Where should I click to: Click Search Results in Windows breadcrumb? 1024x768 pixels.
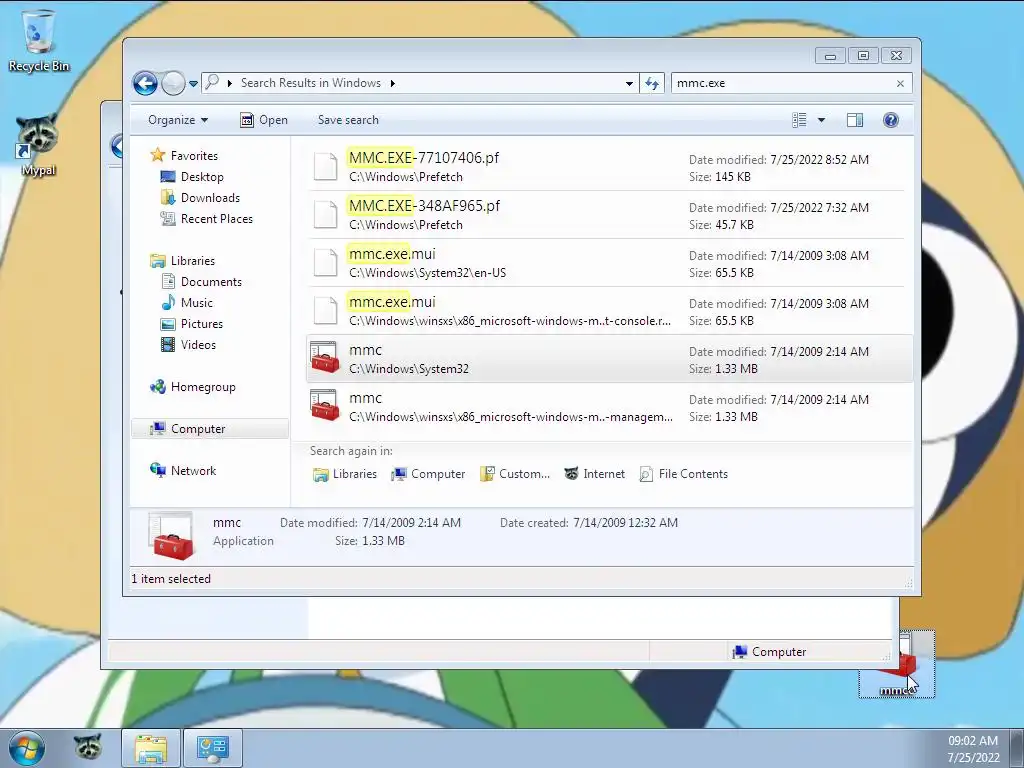pyautogui.click(x=311, y=83)
